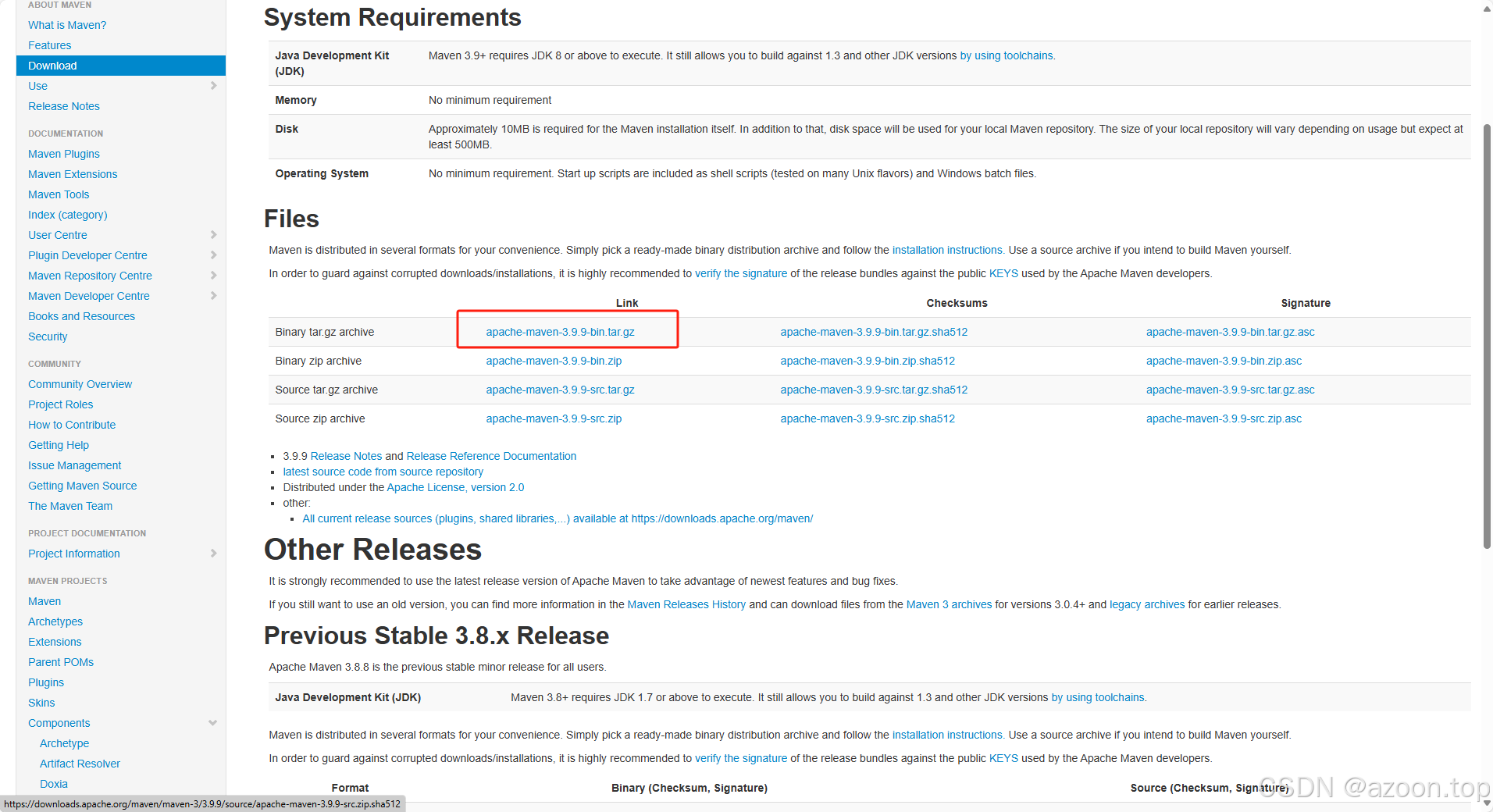Download apache-maven-3.9.9-src.zip
Viewport: 1493px width, 812px height.
coord(554,418)
